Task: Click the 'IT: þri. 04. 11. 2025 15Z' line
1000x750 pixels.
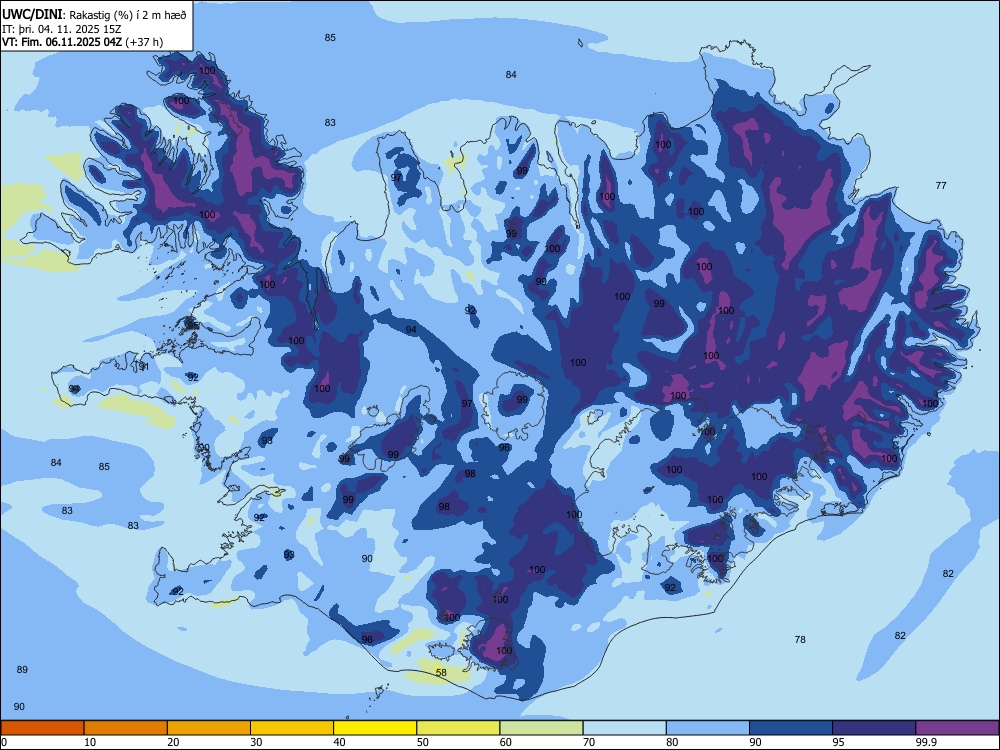Action: coord(62,29)
